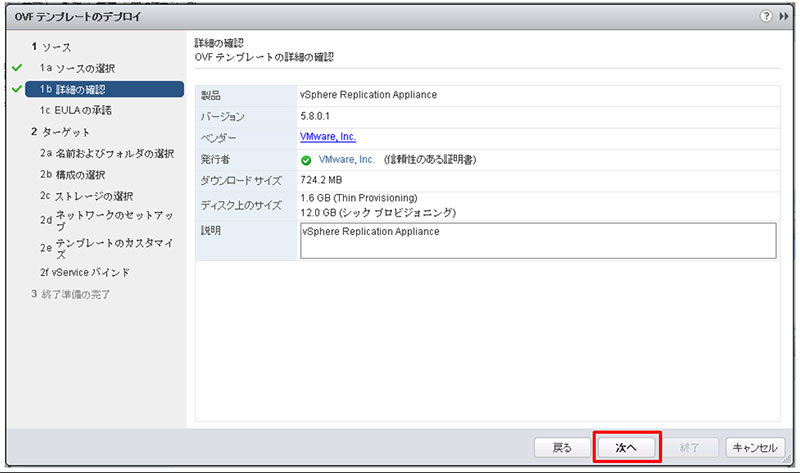Go to step 1c EULA の承諾
800x473 pixels.
(76, 110)
